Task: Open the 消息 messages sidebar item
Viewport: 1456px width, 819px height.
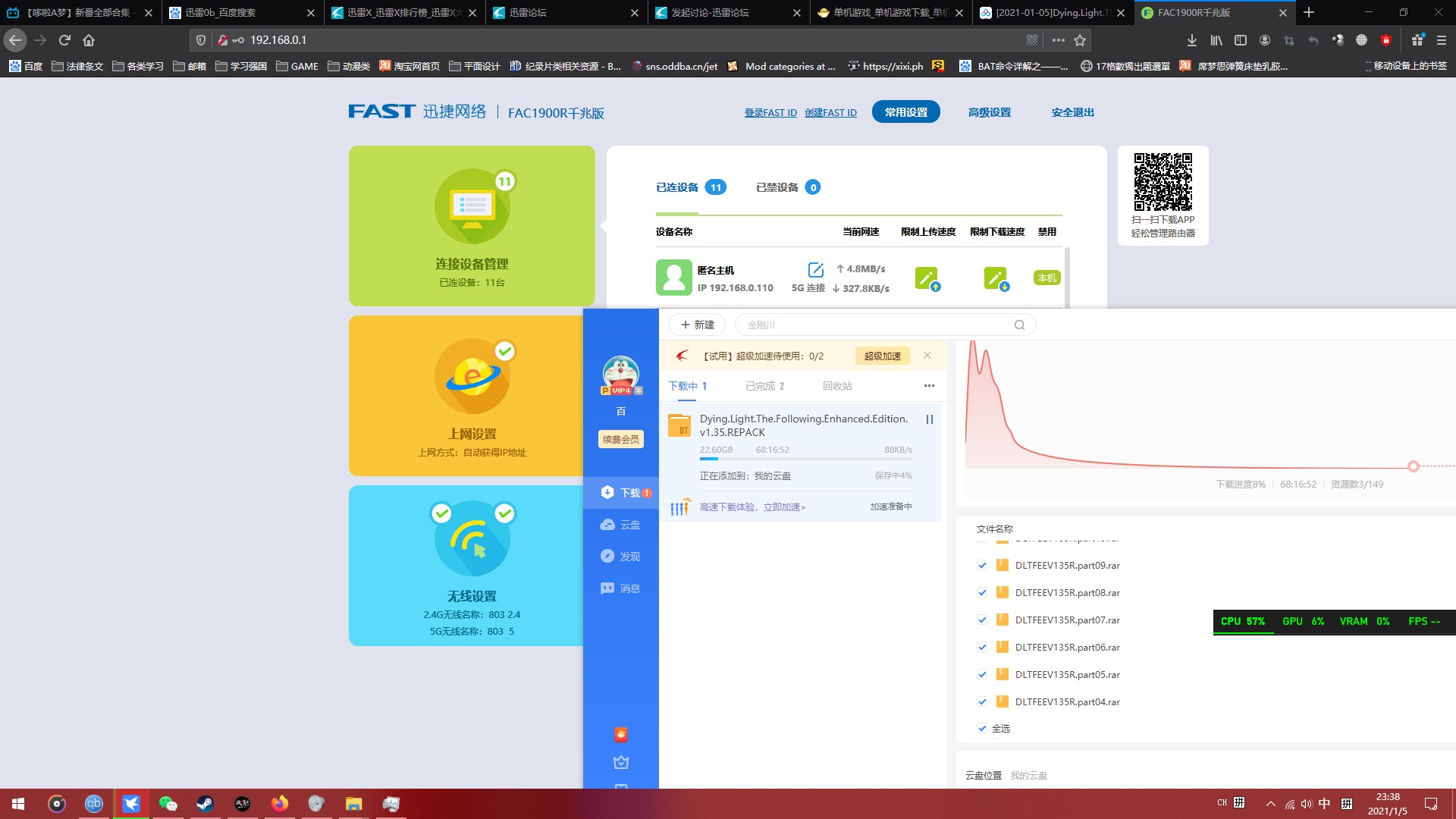Action: click(620, 588)
